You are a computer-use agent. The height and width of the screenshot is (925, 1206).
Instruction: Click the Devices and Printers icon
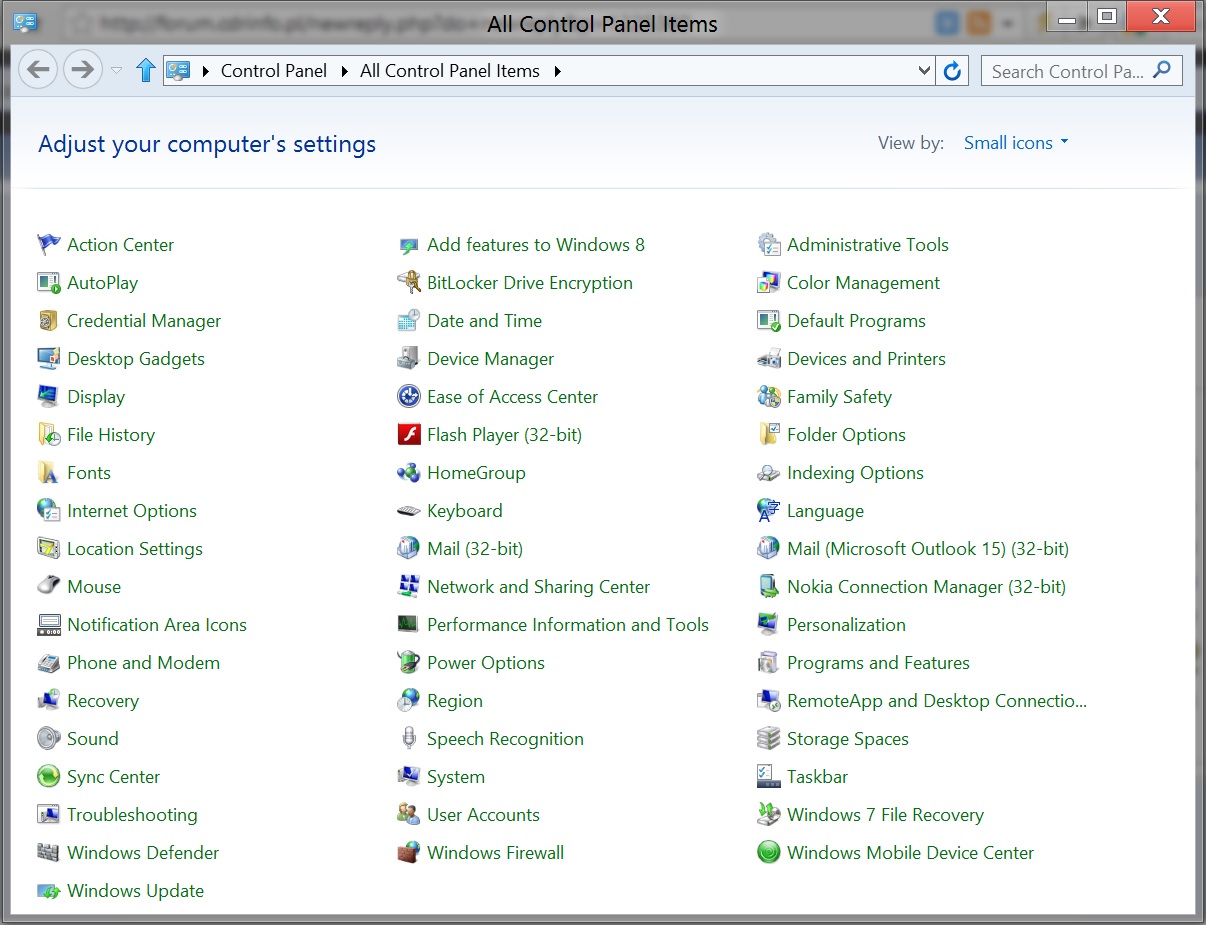768,358
